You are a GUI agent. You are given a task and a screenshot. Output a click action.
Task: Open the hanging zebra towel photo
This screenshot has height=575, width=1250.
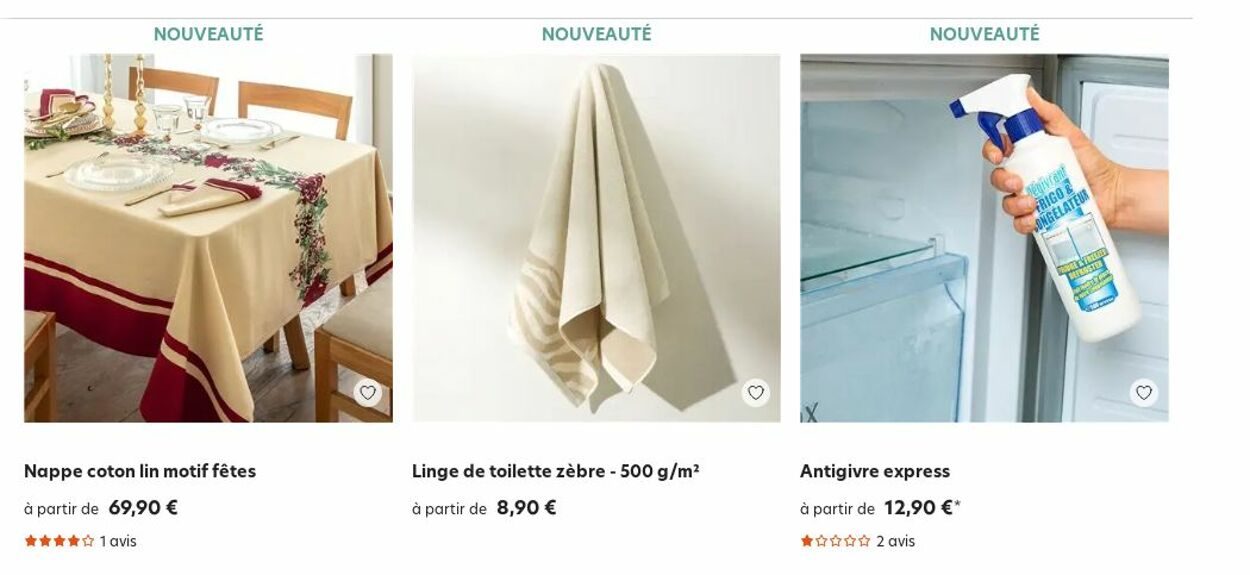tap(596, 238)
